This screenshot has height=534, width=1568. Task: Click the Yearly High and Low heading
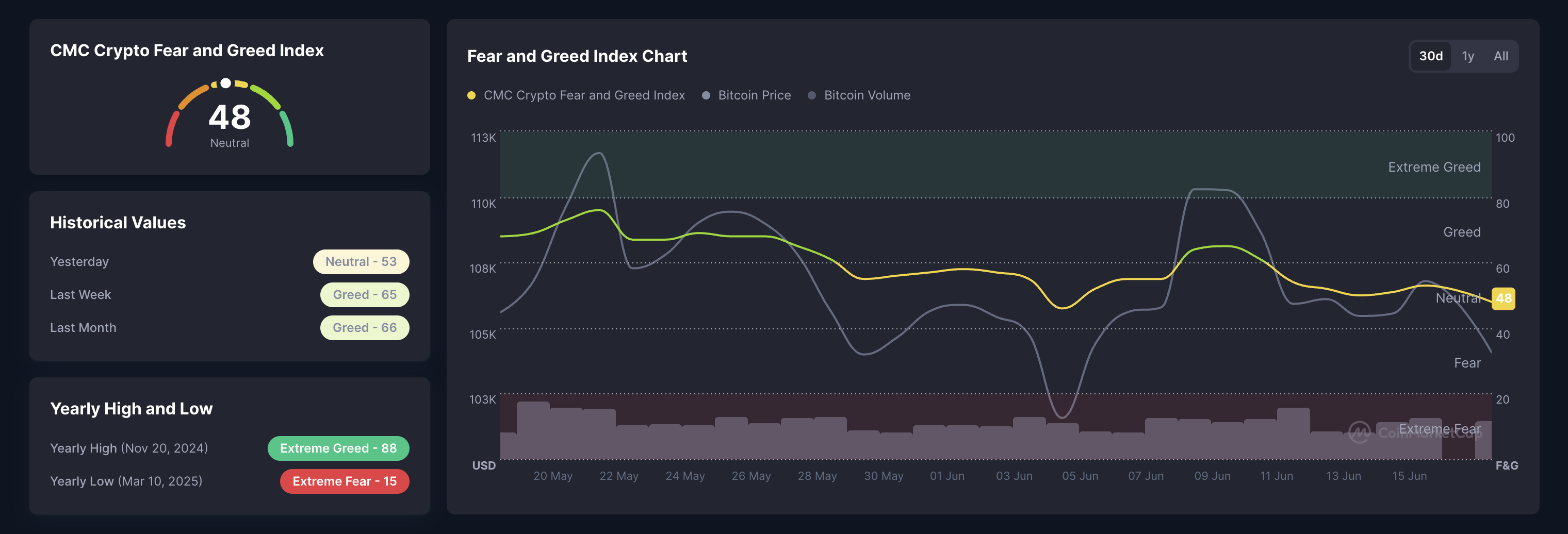pyautogui.click(x=132, y=409)
